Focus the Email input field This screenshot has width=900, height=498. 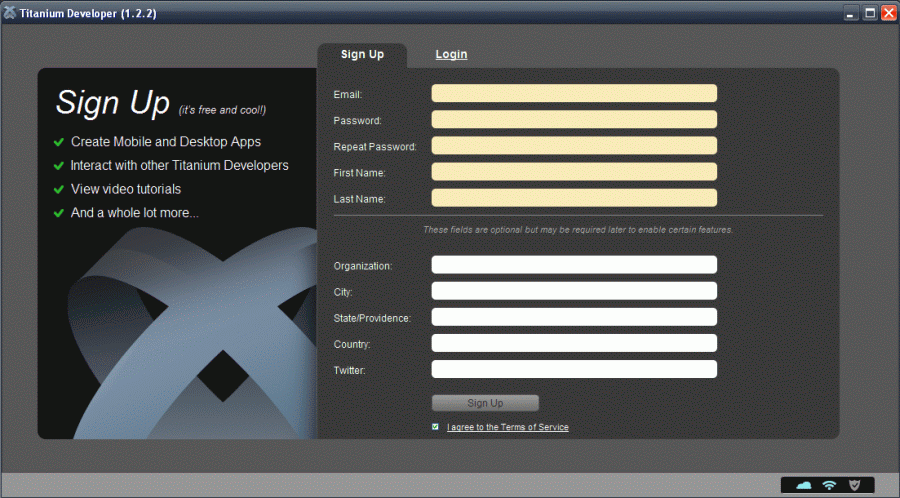(x=574, y=93)
